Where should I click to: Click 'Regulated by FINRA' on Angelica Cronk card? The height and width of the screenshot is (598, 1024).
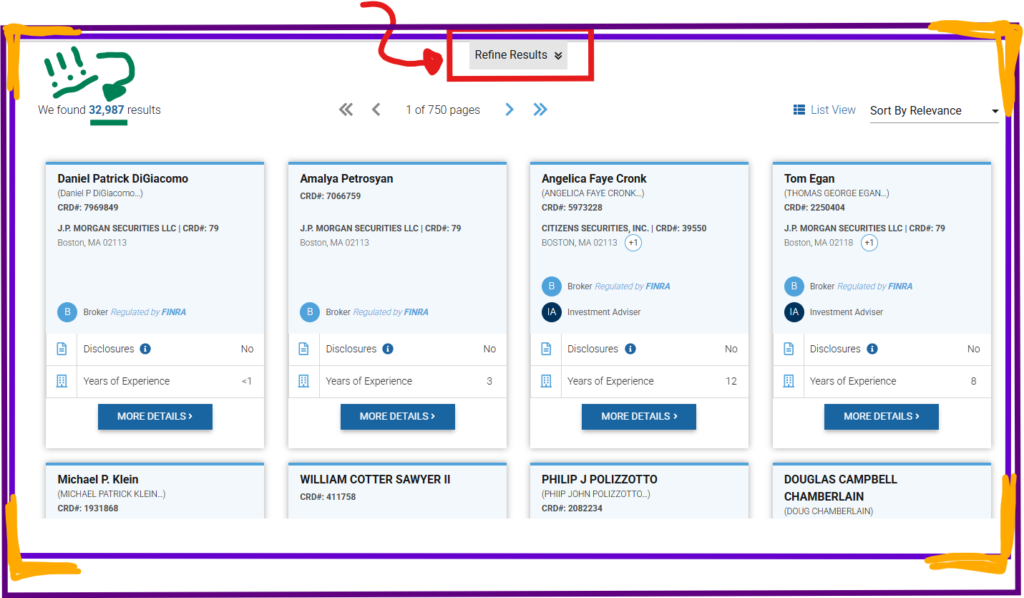click(632, 286)
